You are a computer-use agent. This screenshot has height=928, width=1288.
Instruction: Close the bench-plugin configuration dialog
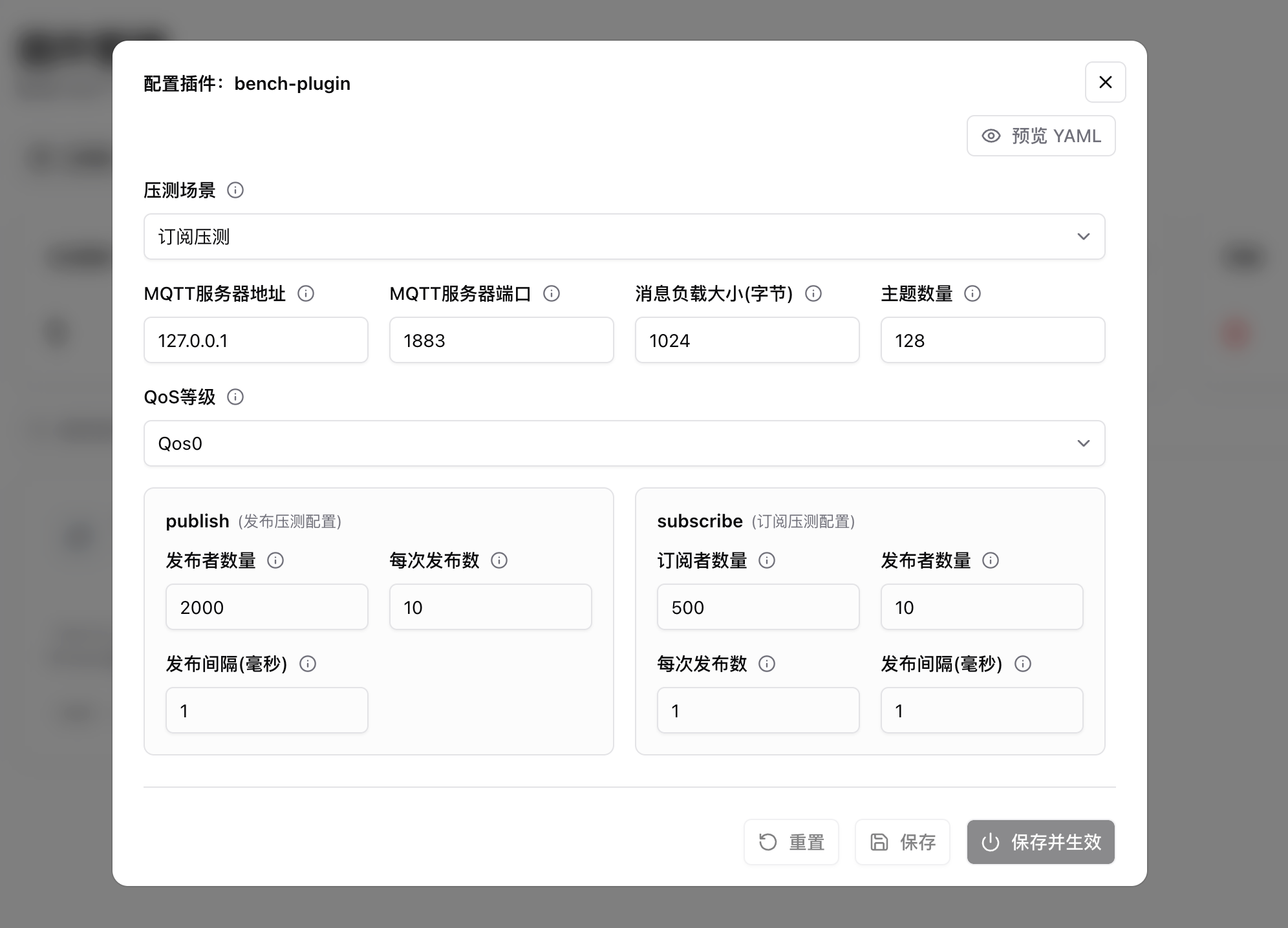click(1106, 82)
